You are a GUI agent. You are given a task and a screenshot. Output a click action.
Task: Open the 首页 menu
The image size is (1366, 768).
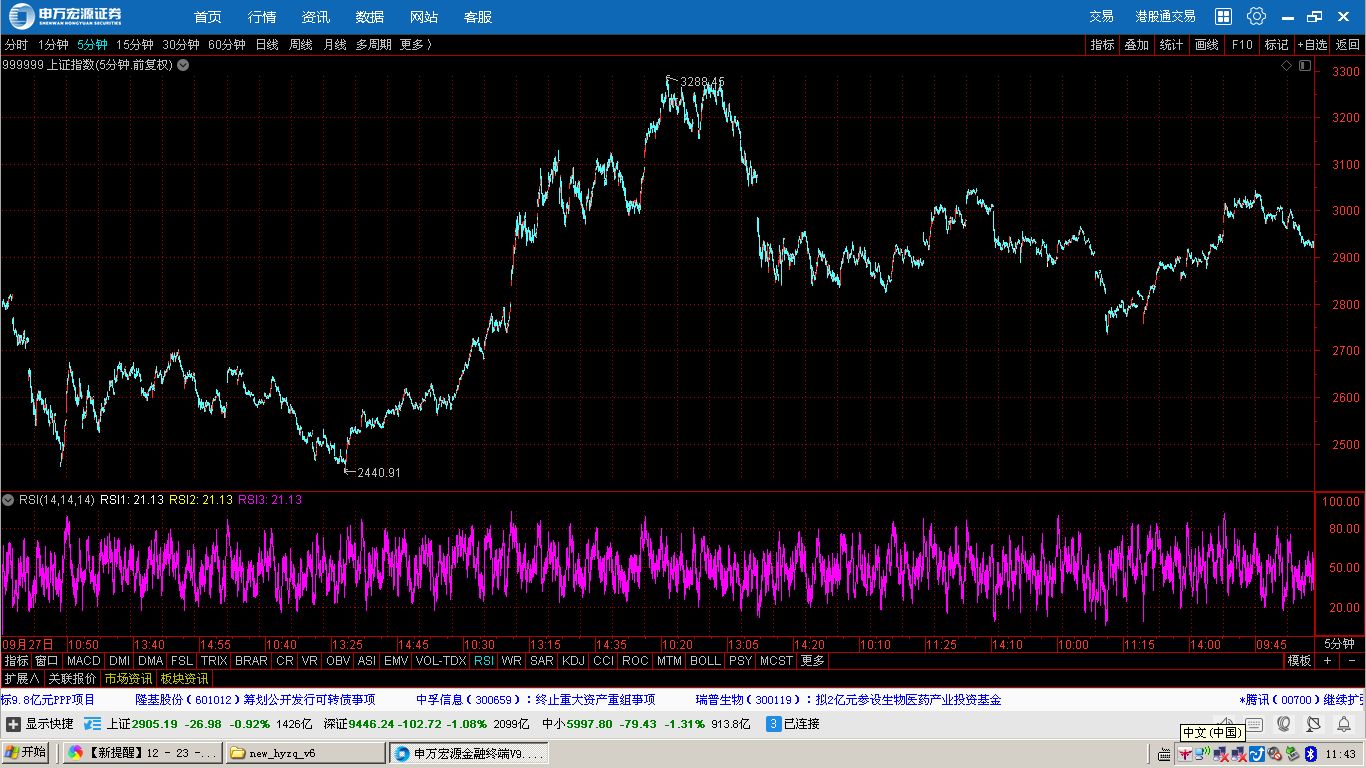click(208, 17)
